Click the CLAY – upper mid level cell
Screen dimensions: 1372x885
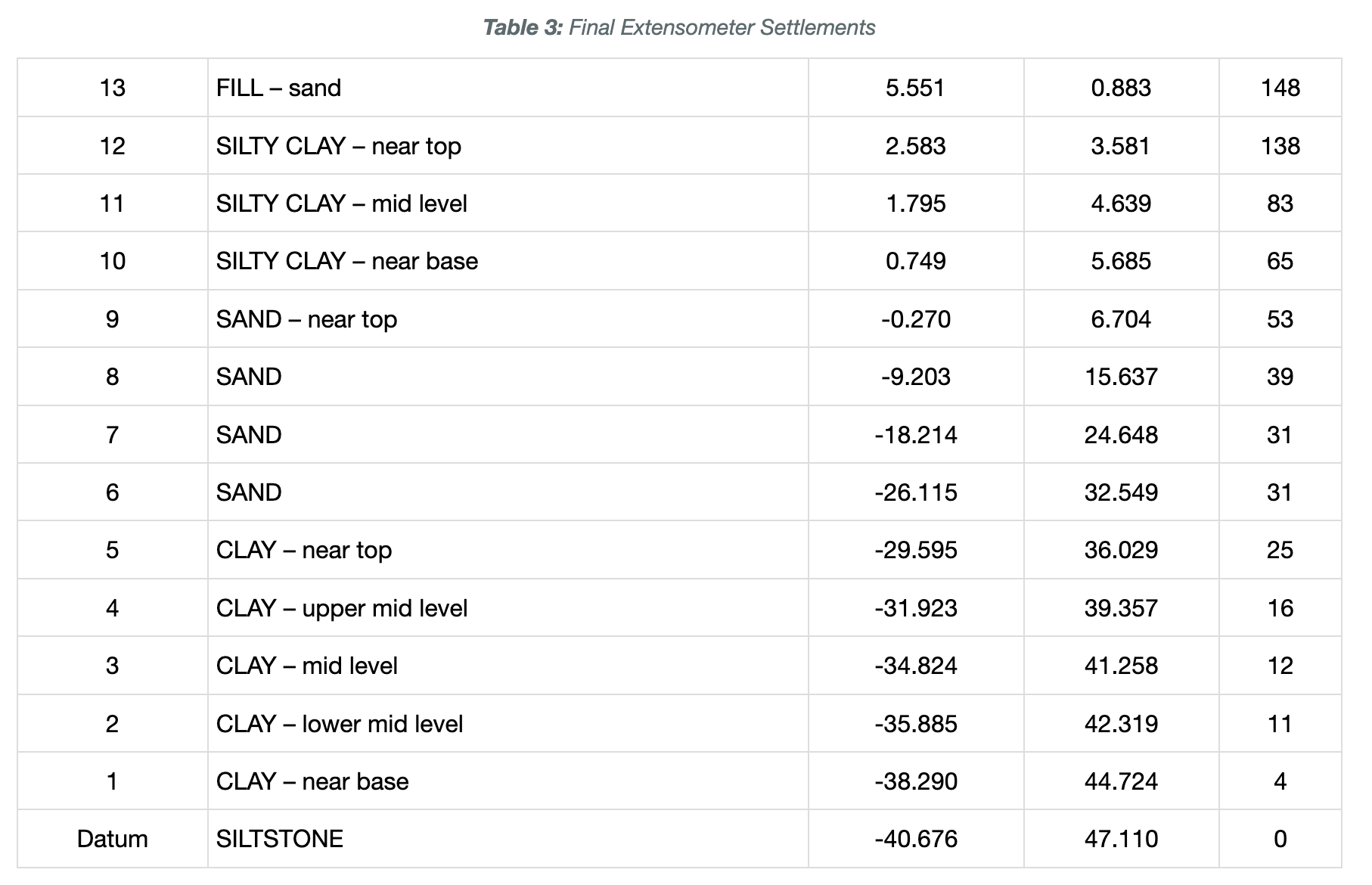tap(508, 608)
